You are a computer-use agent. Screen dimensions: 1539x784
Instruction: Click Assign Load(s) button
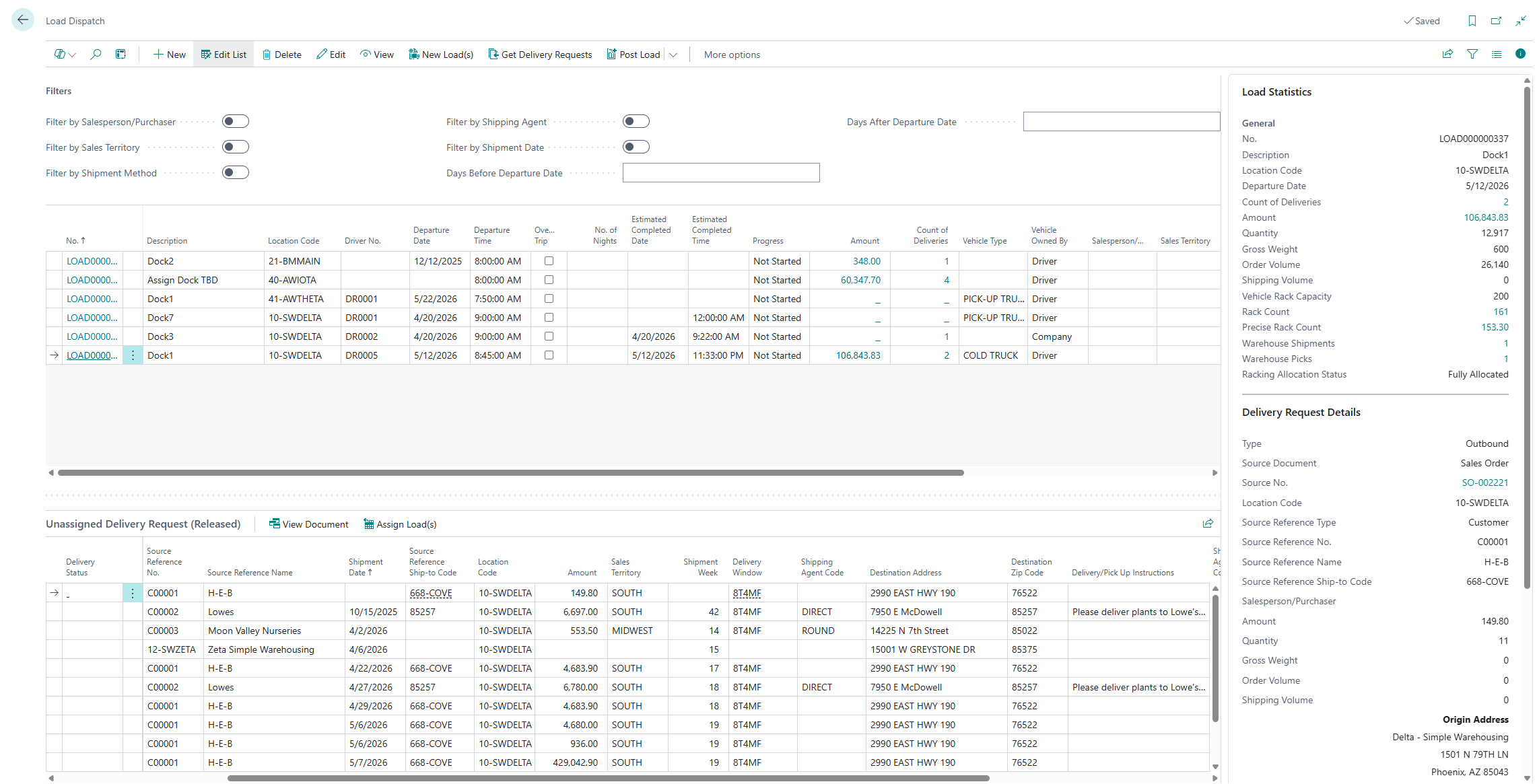point(400,524)
